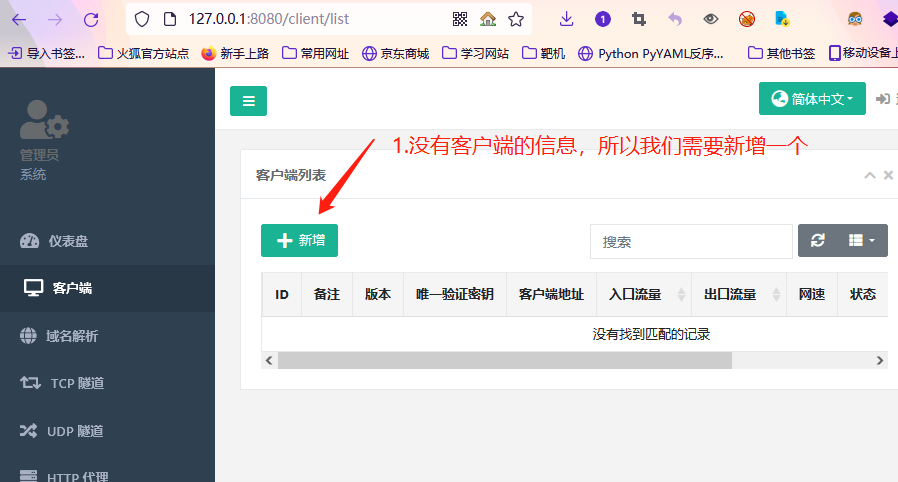The image size is (898, 482).
Task: Focus the address bar URL 127.0.0.1:8080/client/list
Action: pyautogui.click(x=269, y=19)
